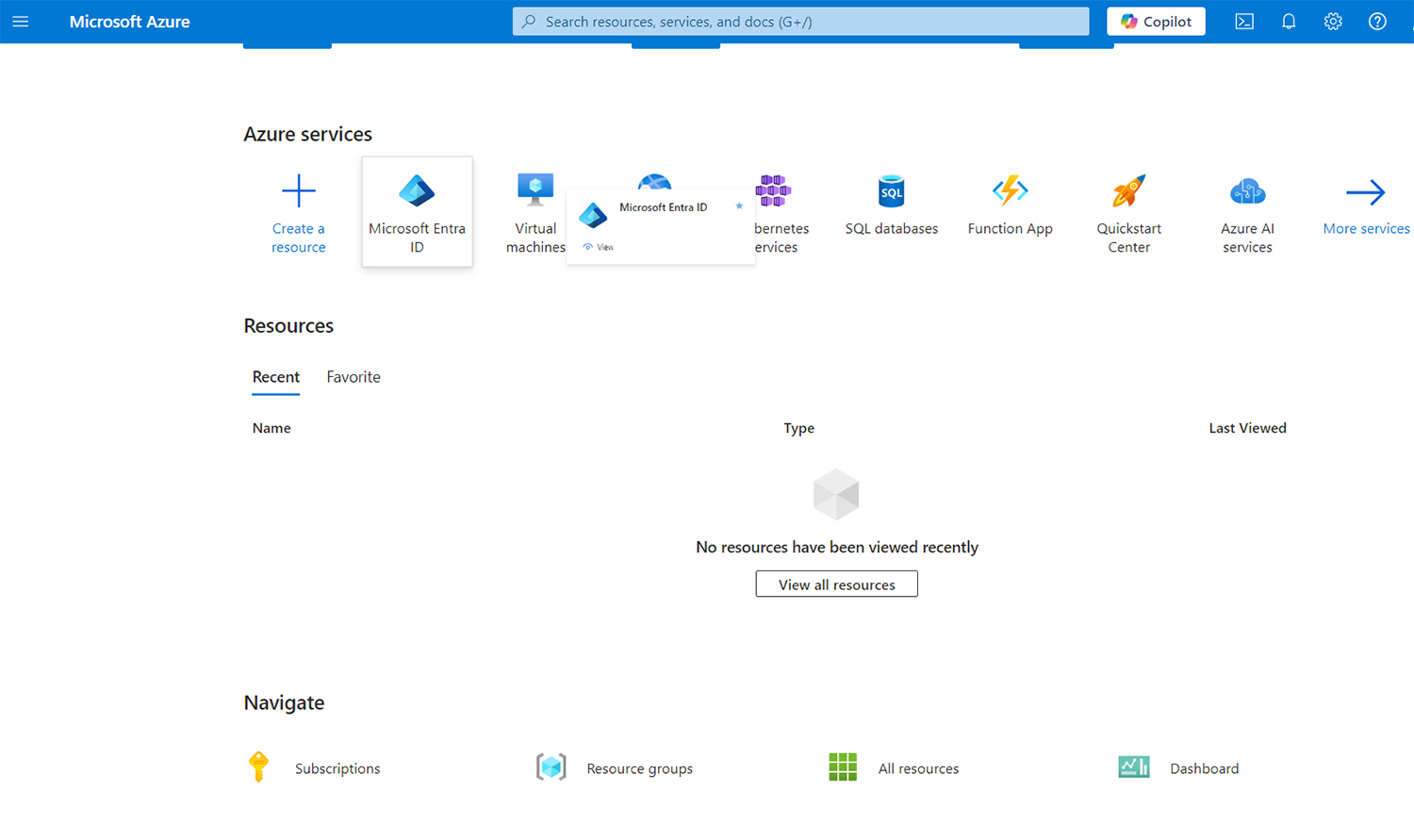The image size is (1414, 840).
Task: Click the Name column header
Action: (271, 428)
